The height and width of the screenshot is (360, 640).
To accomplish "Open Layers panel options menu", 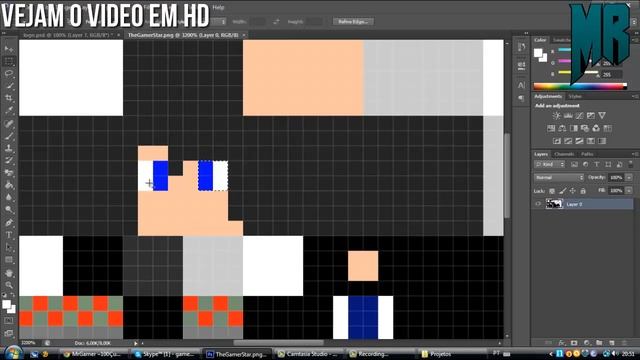I will pyautogui.click(x=635, y=154).
